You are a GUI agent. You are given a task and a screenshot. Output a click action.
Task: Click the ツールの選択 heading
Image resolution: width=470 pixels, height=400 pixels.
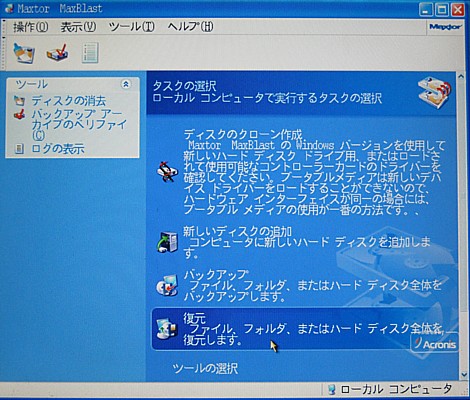(x=205, y=369)
